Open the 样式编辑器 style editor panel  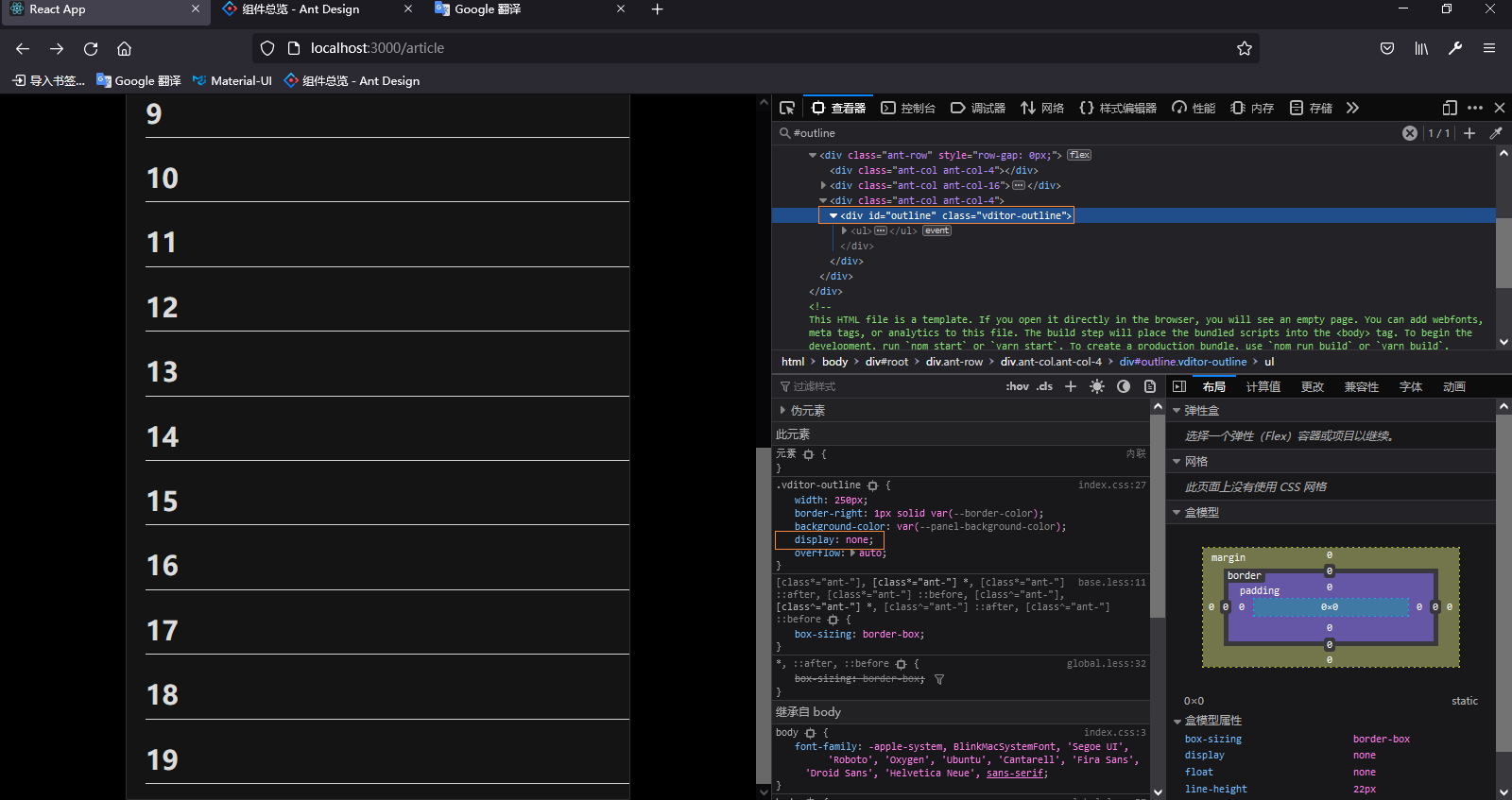pyautogui.click(x=1118, y=108)
